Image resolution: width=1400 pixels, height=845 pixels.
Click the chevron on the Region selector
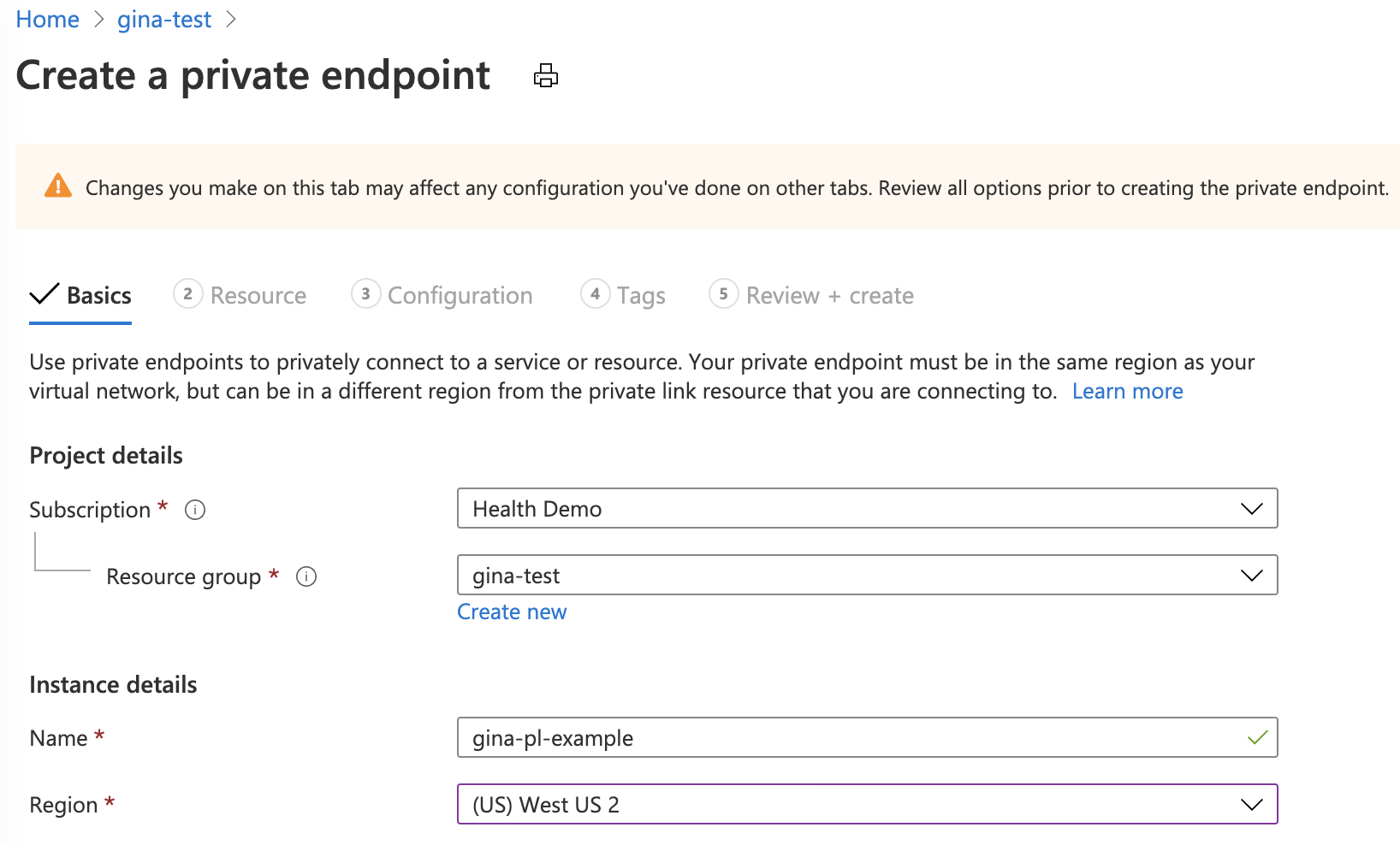pyautogui.click(x=1250, y=804)
